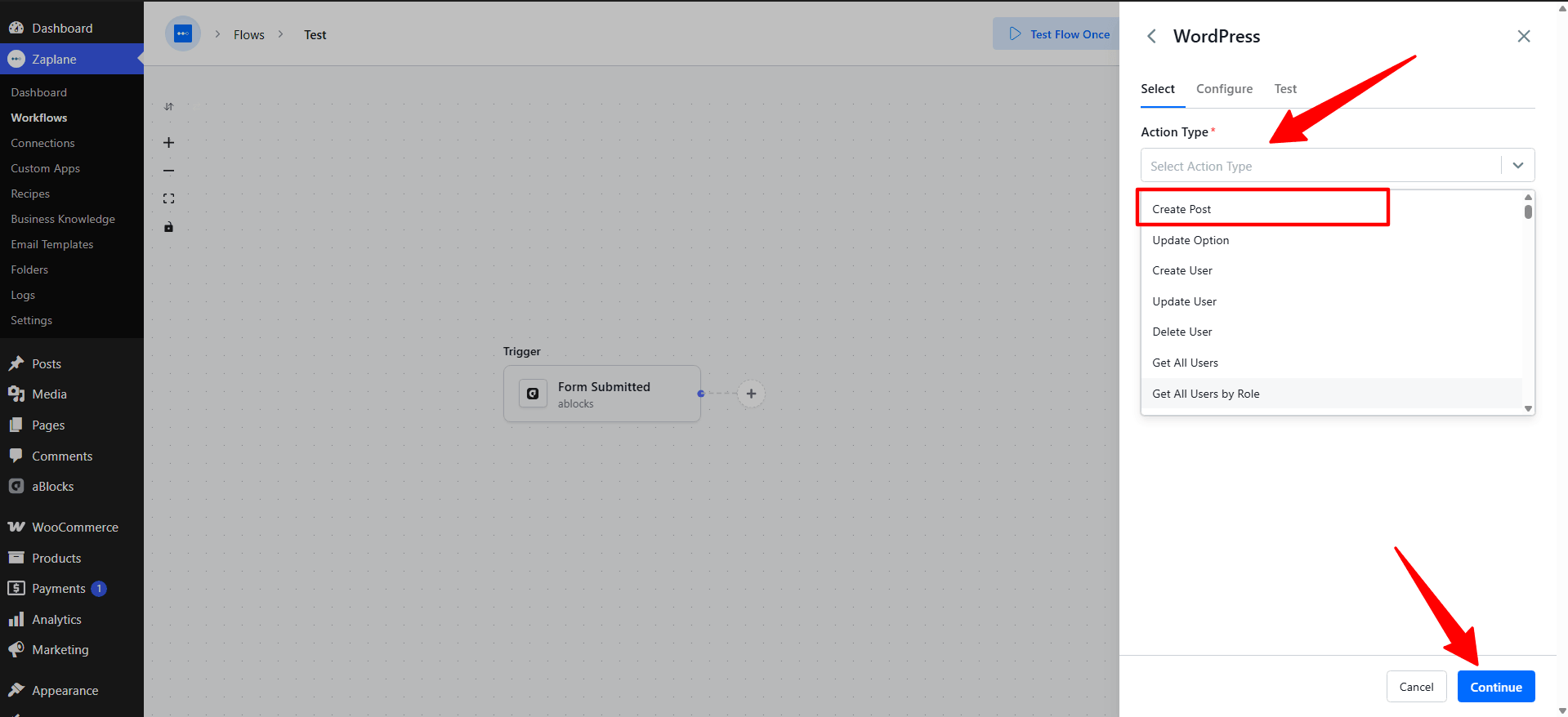Screen dimensions: 1568x717
Task: Go back using the WordPress panel arrow
Action: coord(1151,36)
